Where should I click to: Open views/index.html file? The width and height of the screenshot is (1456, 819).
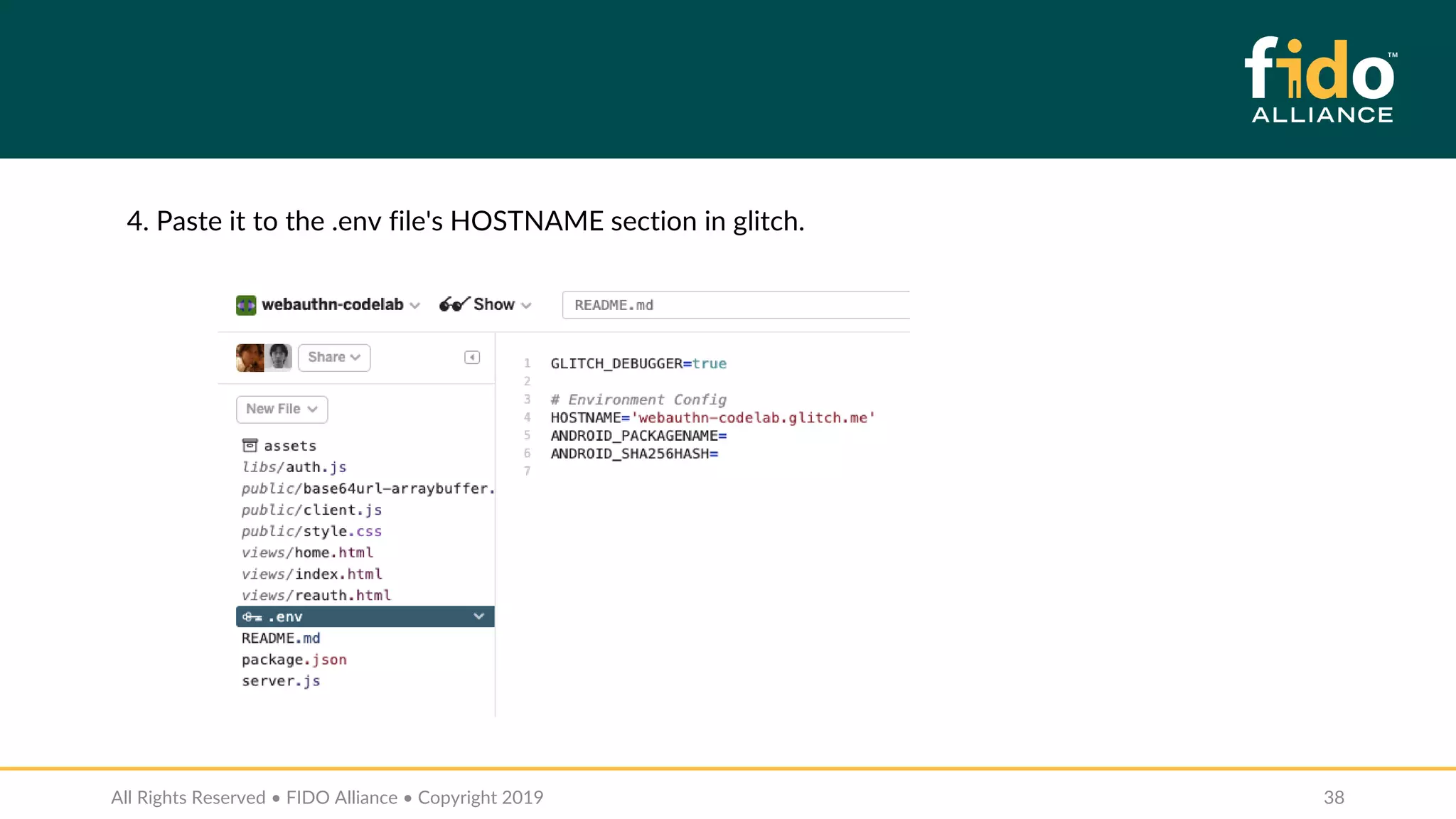click(x=311, y=574)
